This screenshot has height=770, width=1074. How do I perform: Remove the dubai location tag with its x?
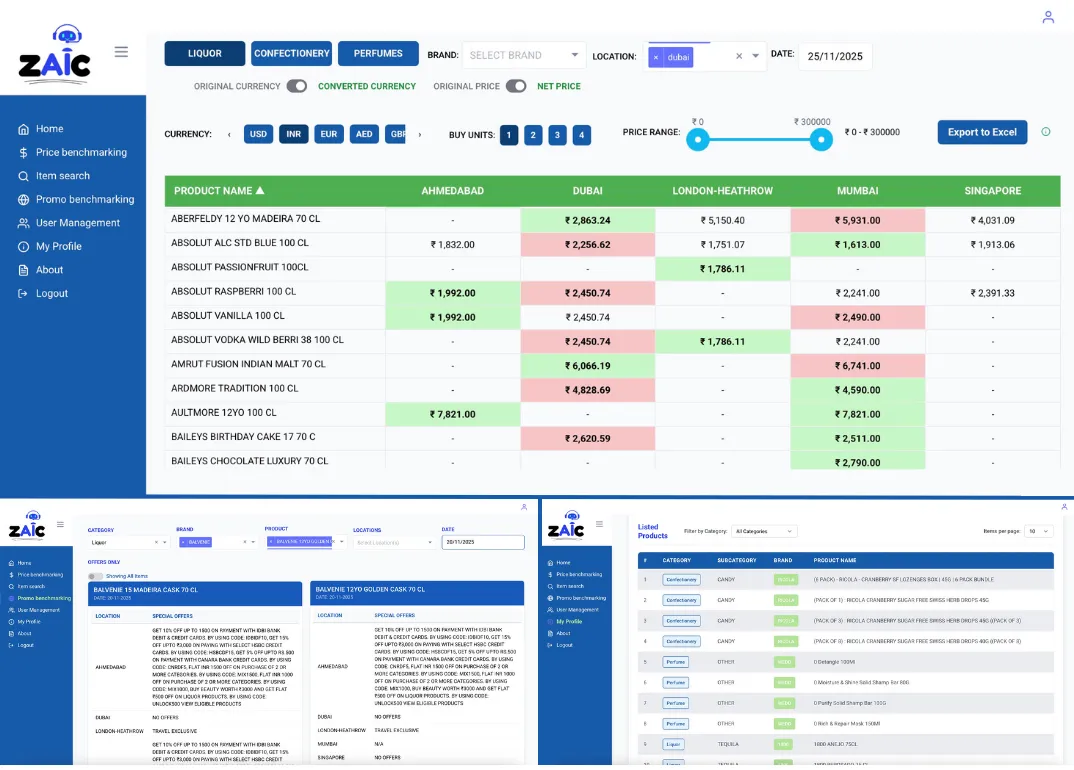coord(656,58)
